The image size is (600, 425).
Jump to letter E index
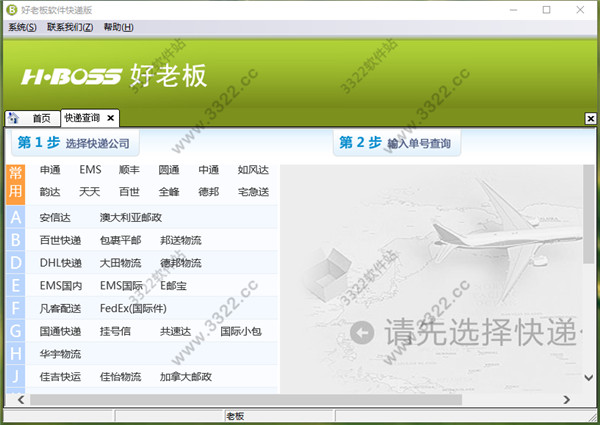(x=15, y=285)
